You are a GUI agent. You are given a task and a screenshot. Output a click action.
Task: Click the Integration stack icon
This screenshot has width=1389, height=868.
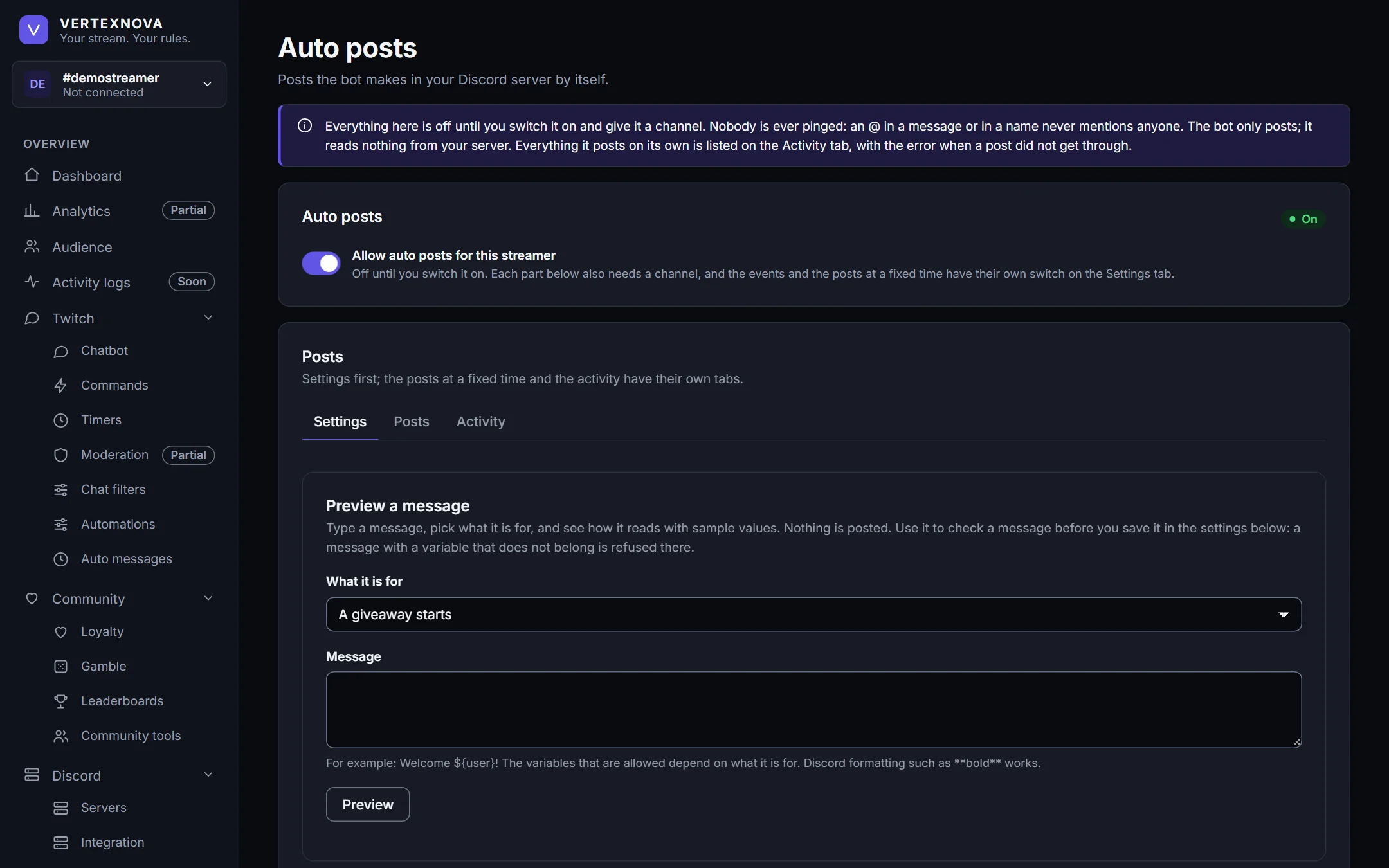pos(60,843)
